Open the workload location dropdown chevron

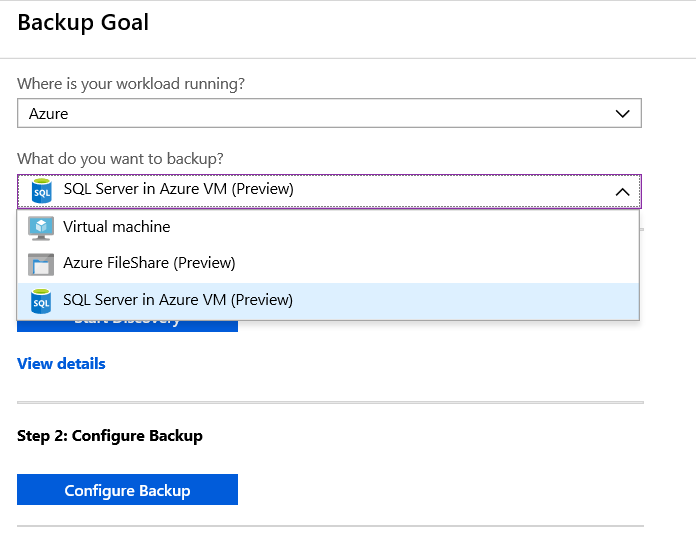[622, 114]
